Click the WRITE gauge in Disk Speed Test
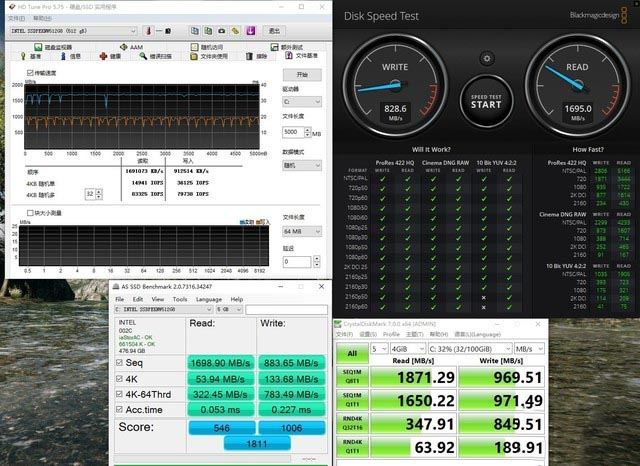Viewport: 640px width, 466px height. click(395, 86)
